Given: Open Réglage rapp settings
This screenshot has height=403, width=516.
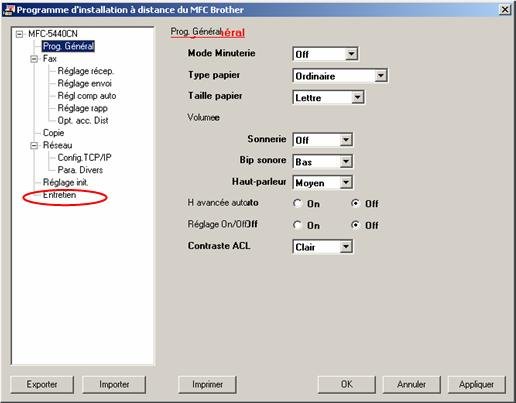Looking at the screenshot, I should click(82, 108).
